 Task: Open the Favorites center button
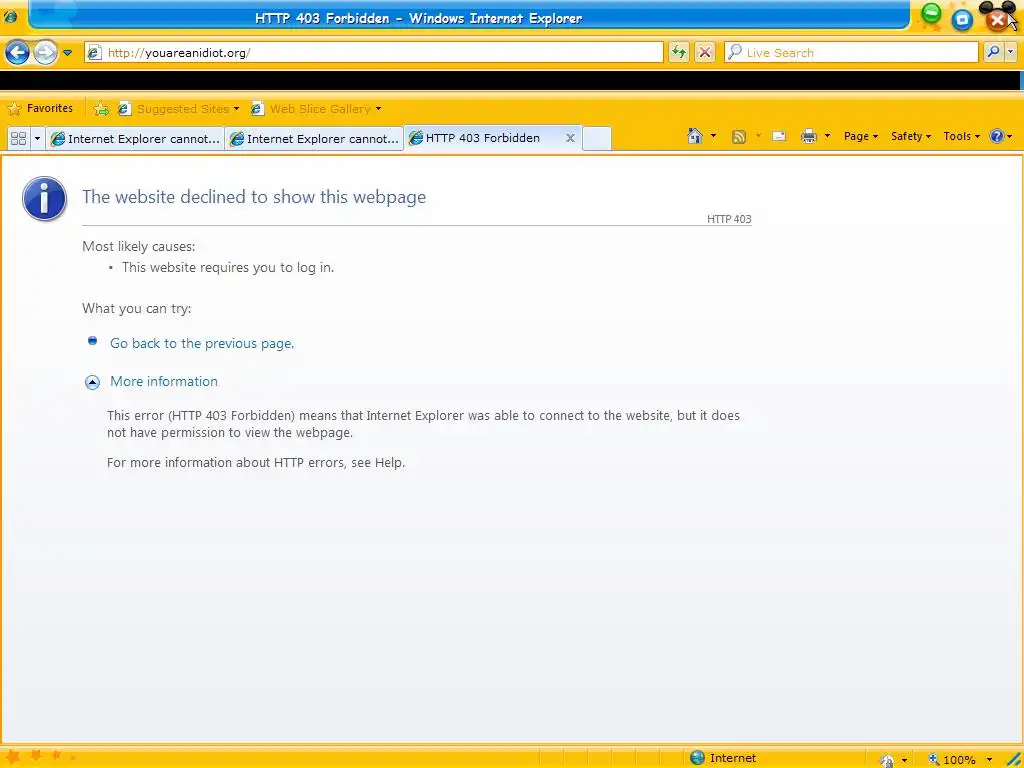(x=40, y=108)
